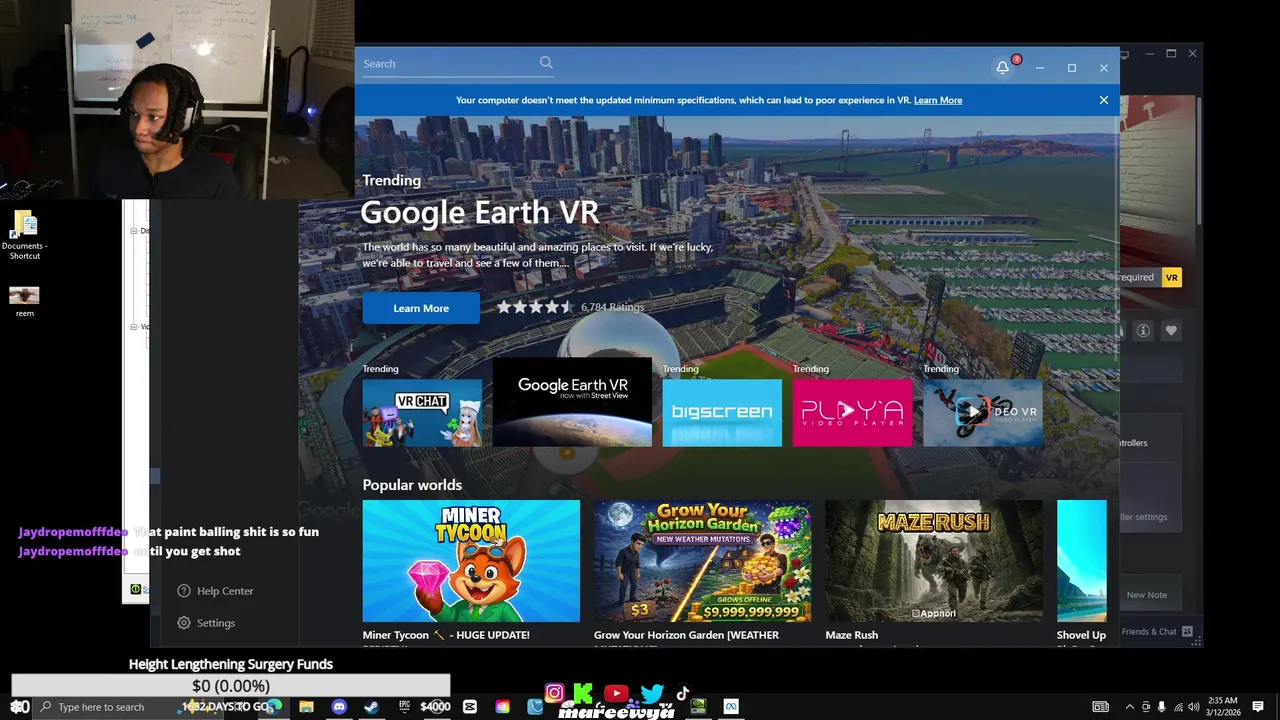1280x720 pixels.
Task: Open the system clock showing 2:35 AM
Action: [1223, 706]
